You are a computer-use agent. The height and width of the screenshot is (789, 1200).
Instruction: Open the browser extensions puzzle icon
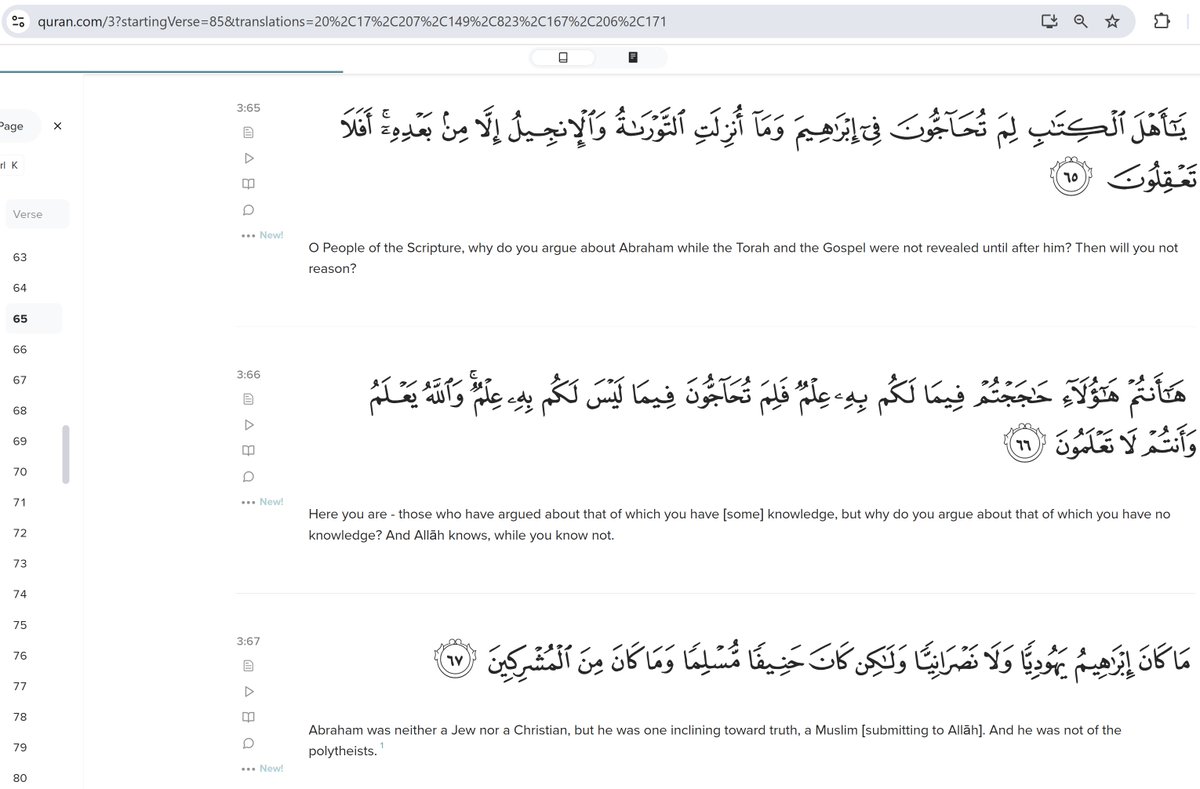1161,20
